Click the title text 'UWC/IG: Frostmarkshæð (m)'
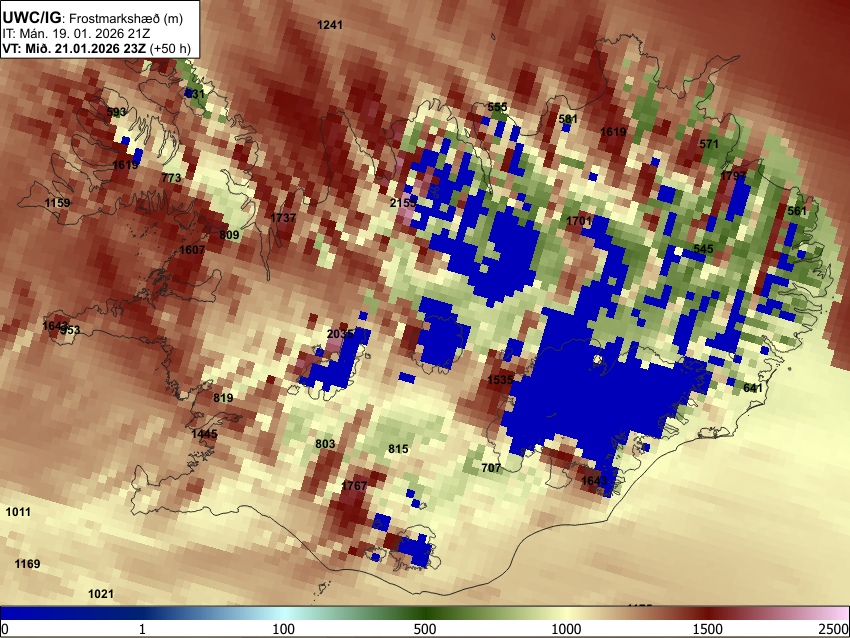 point(93,18)
